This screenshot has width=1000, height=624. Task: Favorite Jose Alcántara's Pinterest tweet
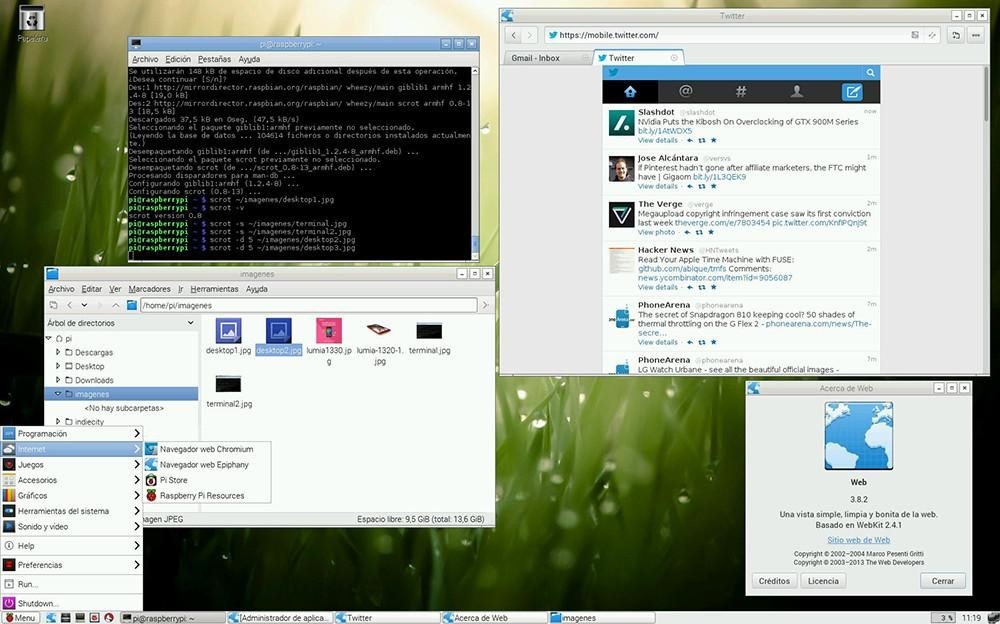point(714,186)
